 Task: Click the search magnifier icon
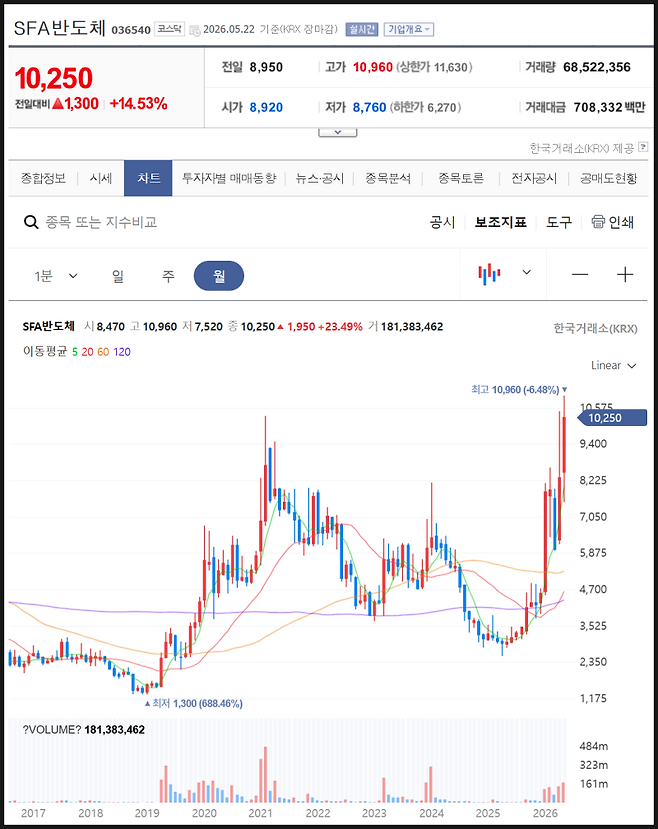click(x=31, y=222)
